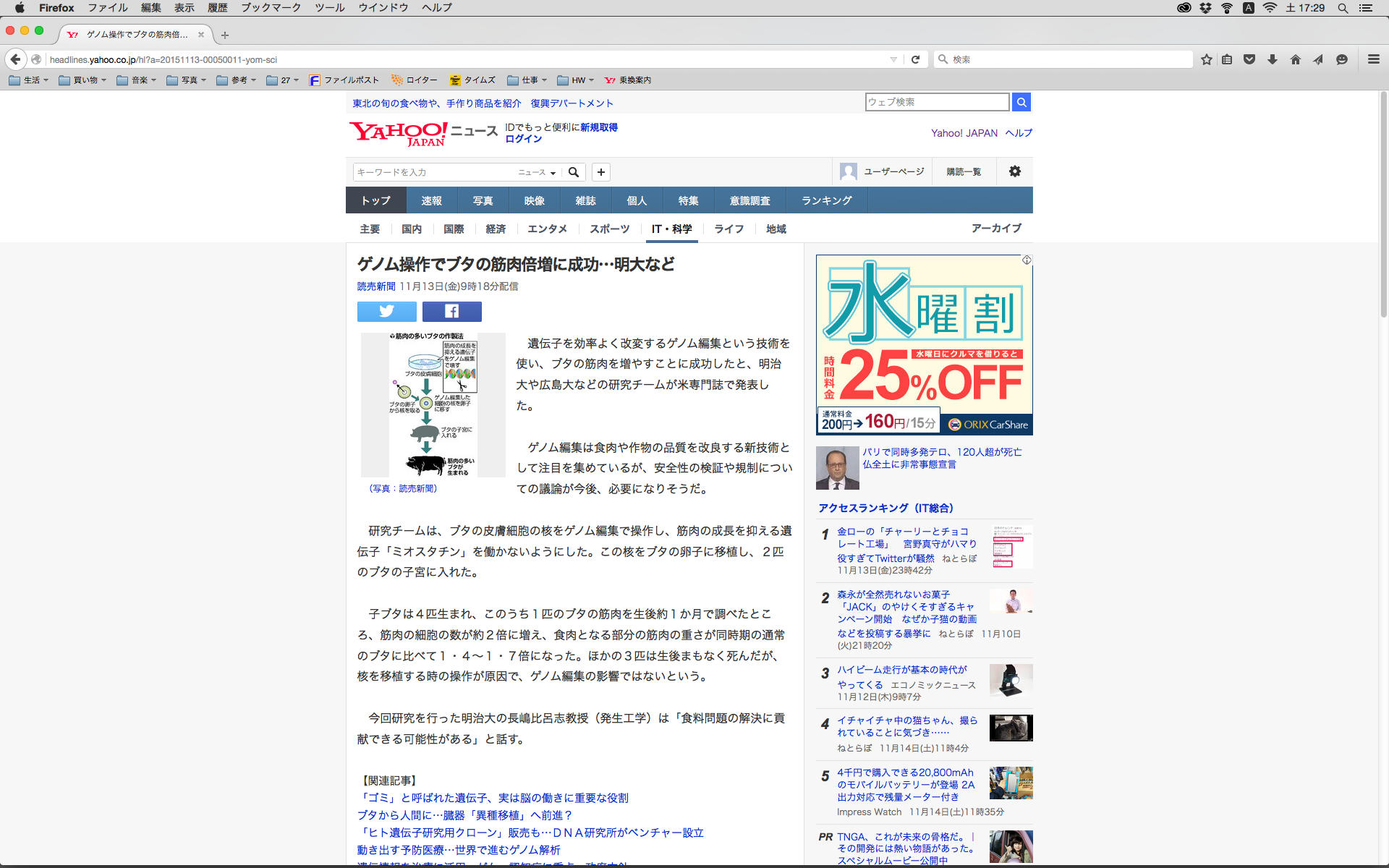The image size is (1389, 868).
Task: Click the ログイン link
Action: pos(523,139)
